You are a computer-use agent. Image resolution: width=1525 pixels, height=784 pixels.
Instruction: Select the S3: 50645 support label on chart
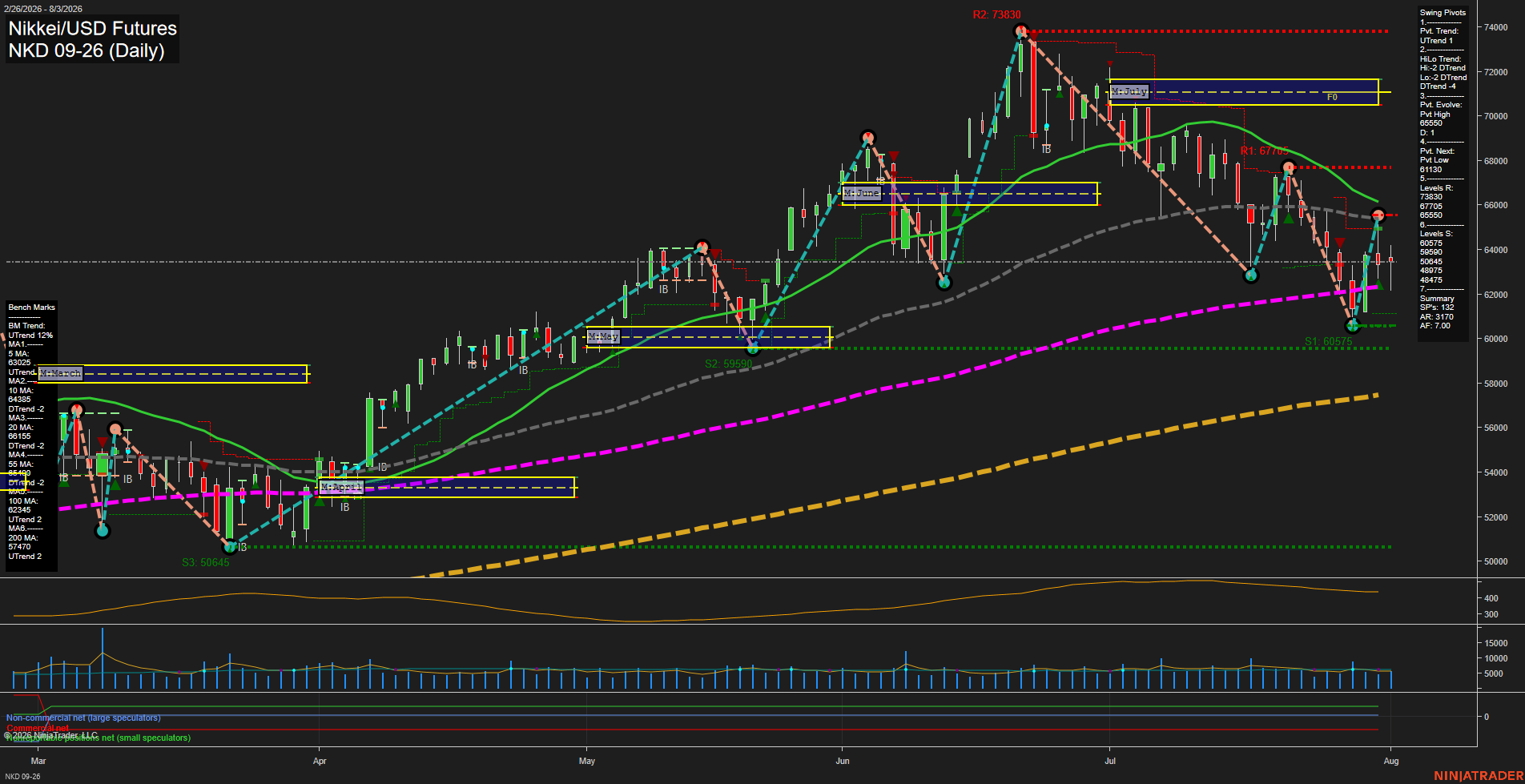point(205,562)
